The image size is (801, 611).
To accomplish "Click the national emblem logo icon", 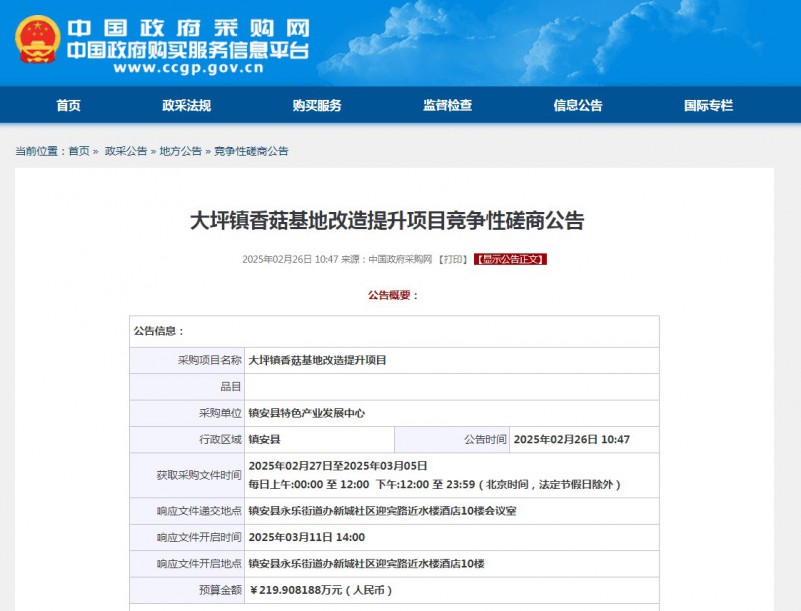I will click(x=37, y=40).
